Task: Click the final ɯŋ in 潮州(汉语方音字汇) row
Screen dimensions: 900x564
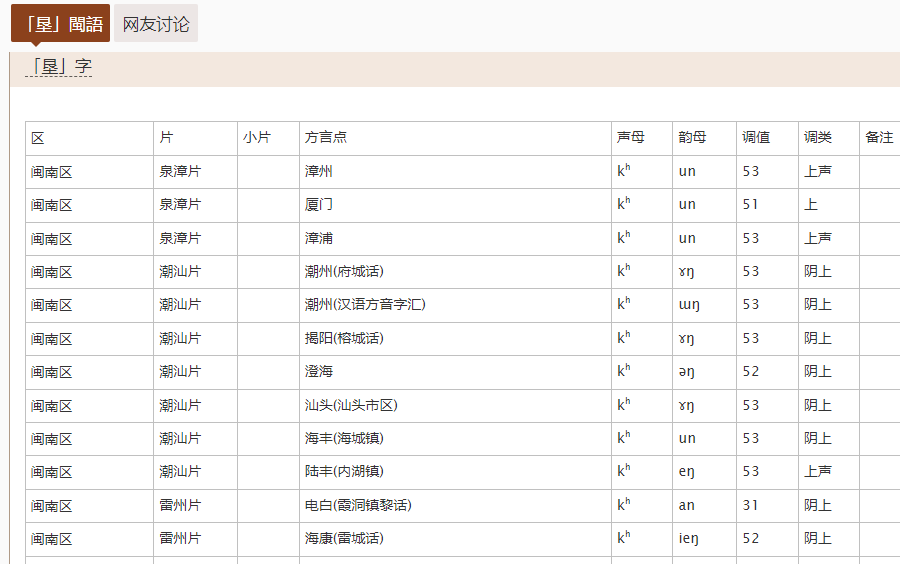Action: [x=689, y=306]
